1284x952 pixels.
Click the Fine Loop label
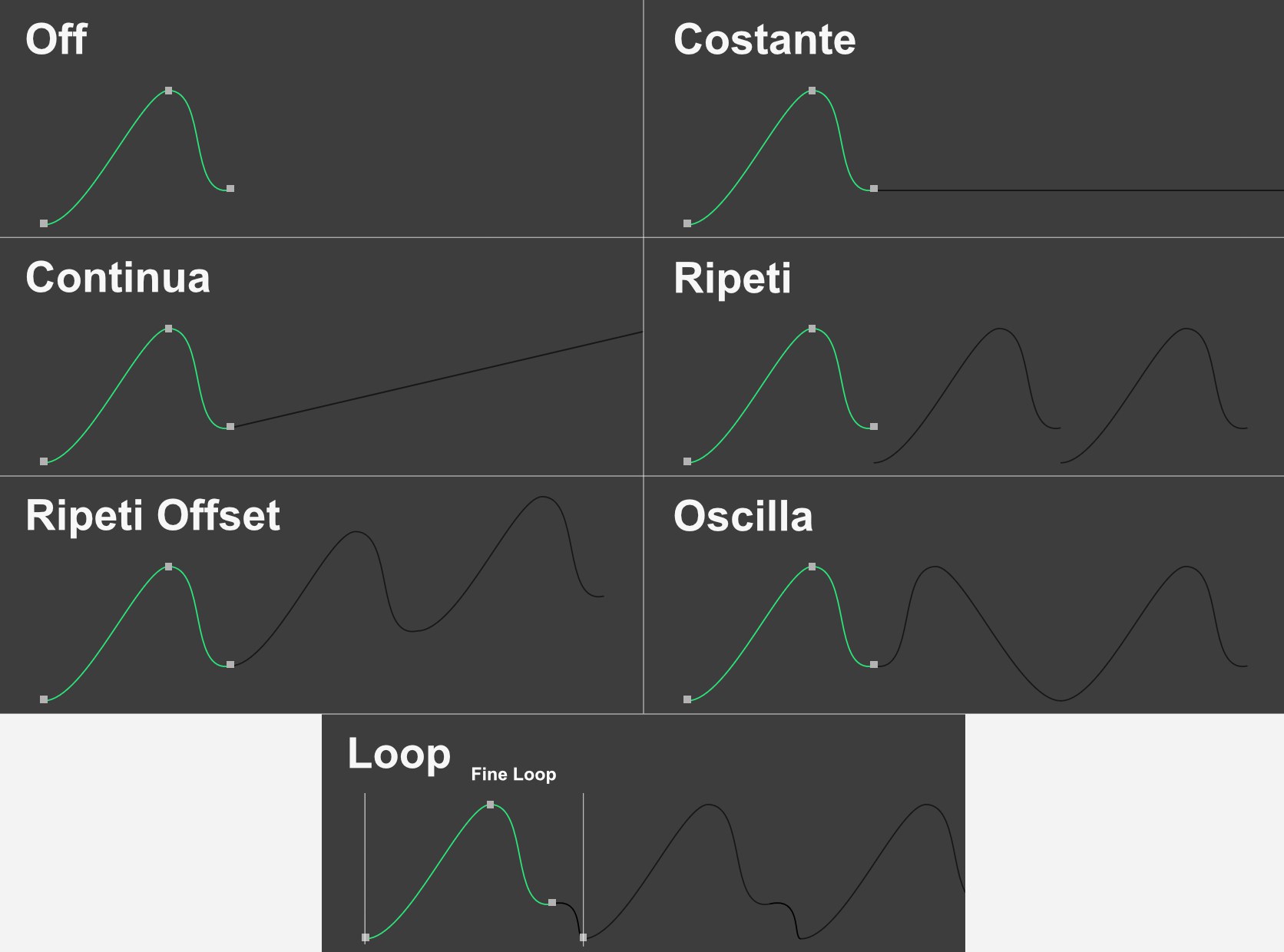pyautogui.click(x=513, y=774)
